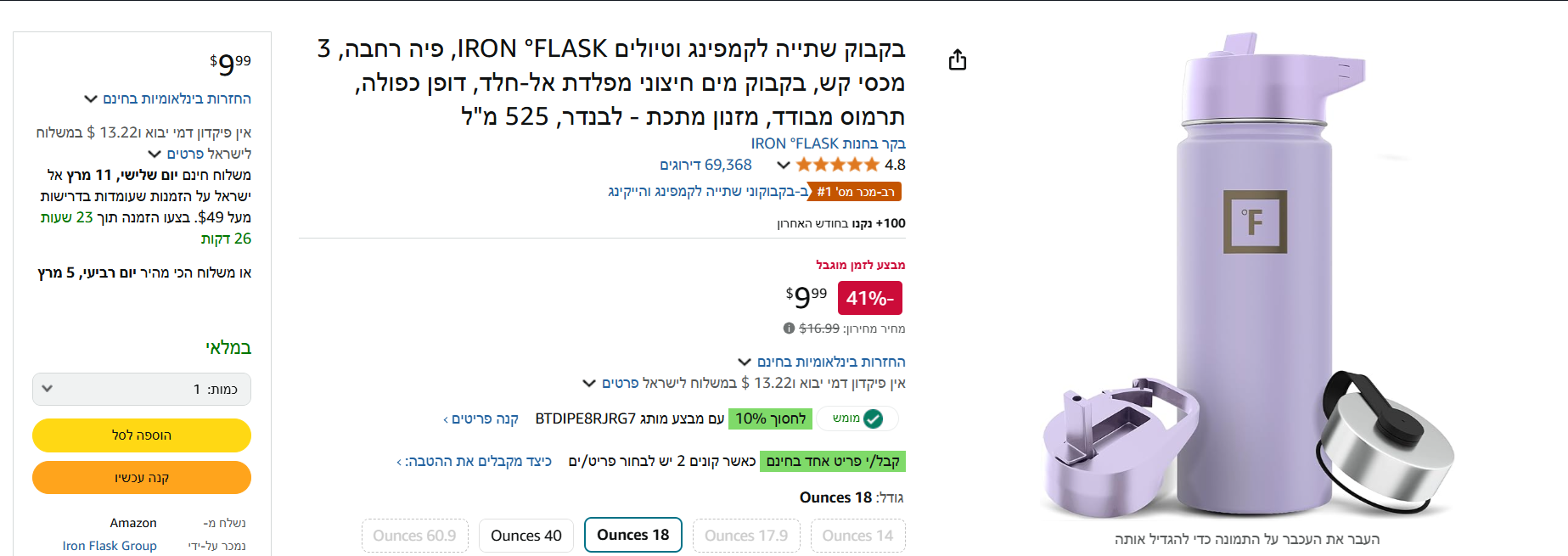Click the info icon next to $16.99 list price
The image size is (1568, 556).
(x=789, y=329)
